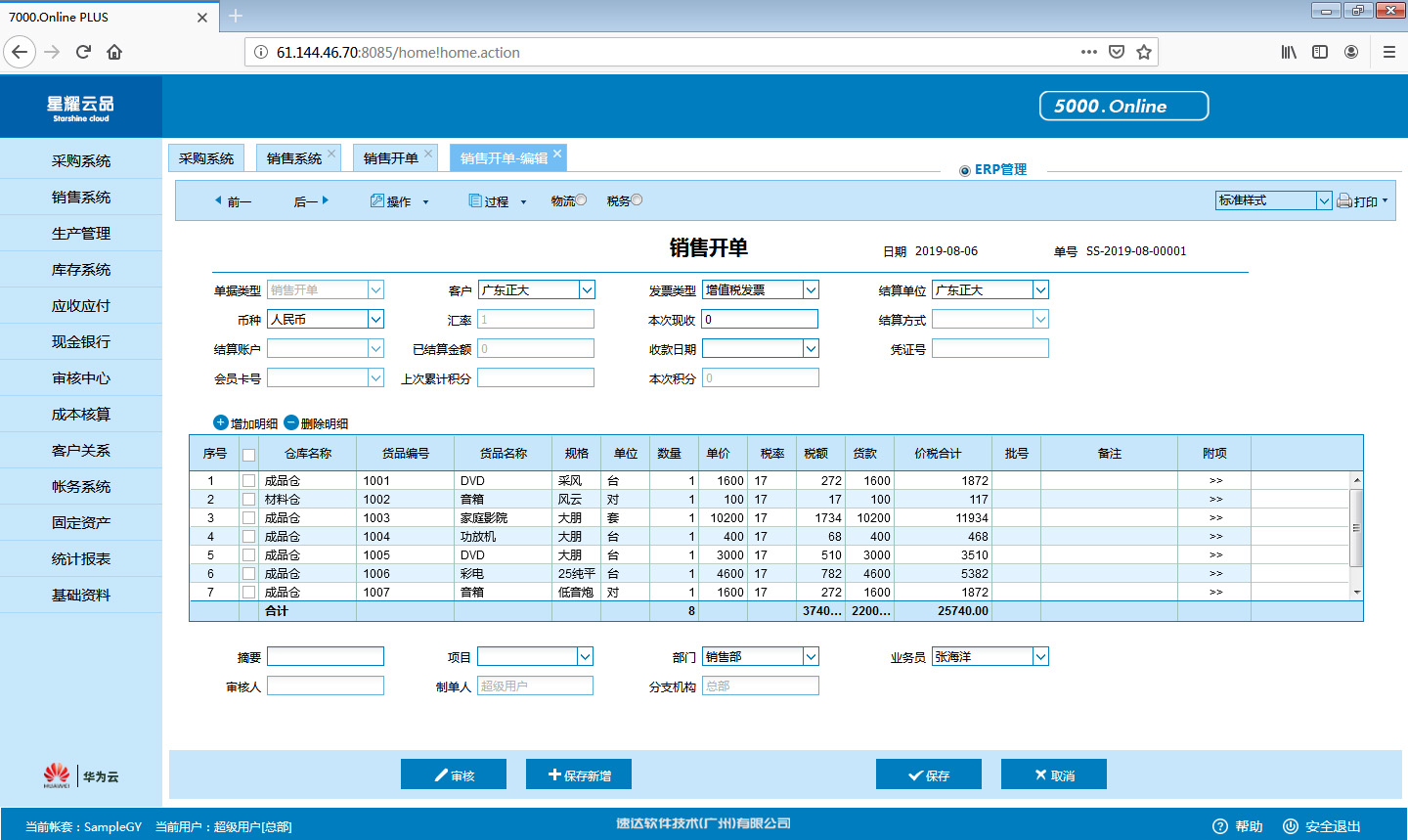This screenshot has height=840, width=1408.
Task: Click the 保存新增 button
Action: (x=579, y=774)
